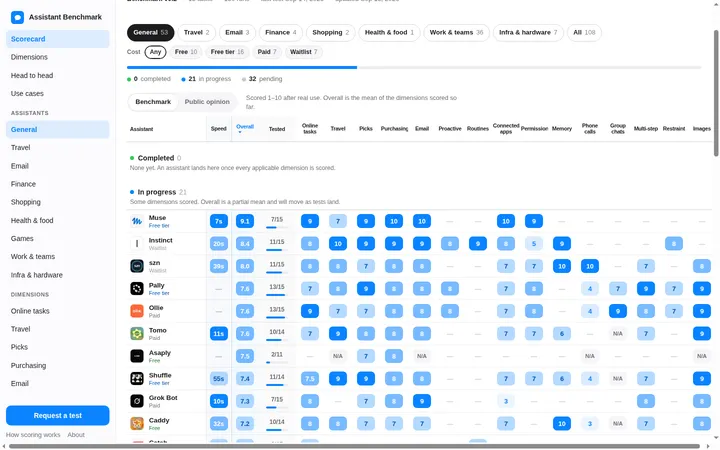720x450 pixels.
Task: Select the Finance category tab
Action: click(x=281, y=33)
